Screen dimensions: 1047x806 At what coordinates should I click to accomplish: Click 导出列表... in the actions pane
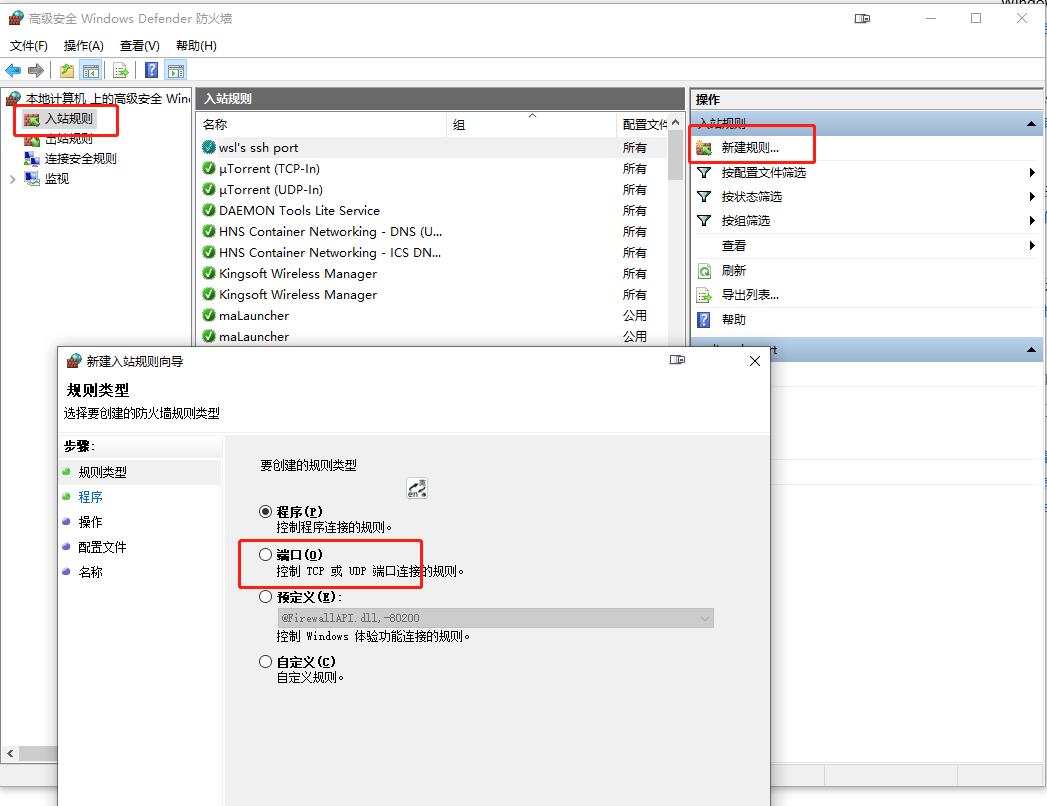point(750,295)
